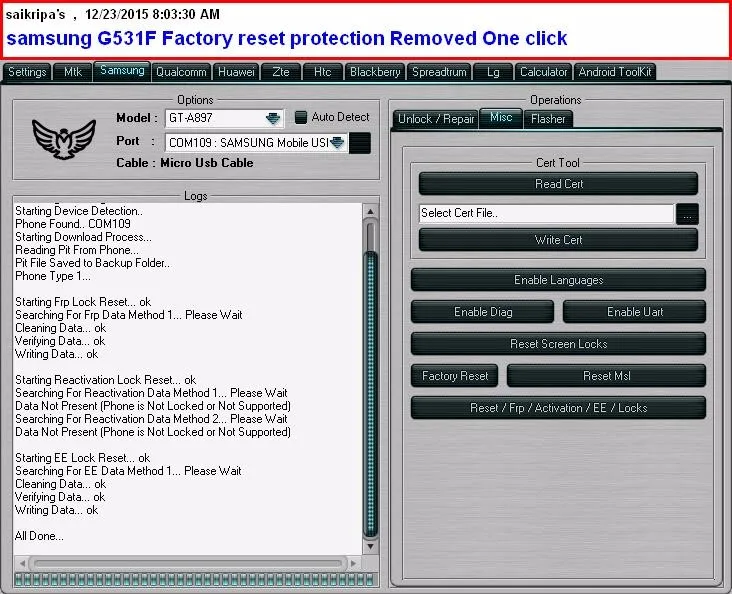Click Reset Screen Locks button
The height and width of the screenshot is (594, 732).
point(558,344)
